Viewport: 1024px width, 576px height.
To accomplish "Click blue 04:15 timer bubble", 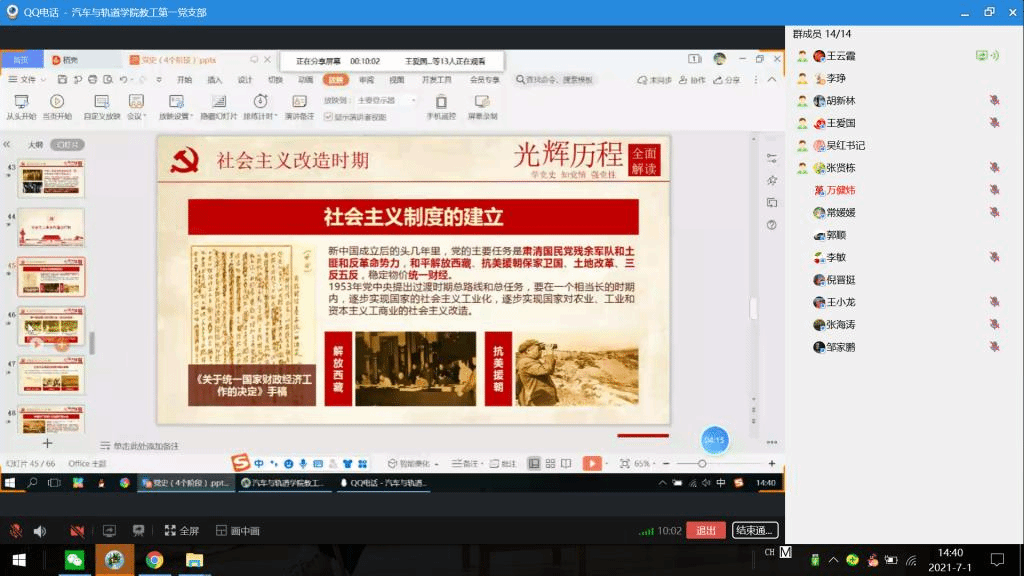I will click(714, 440).
